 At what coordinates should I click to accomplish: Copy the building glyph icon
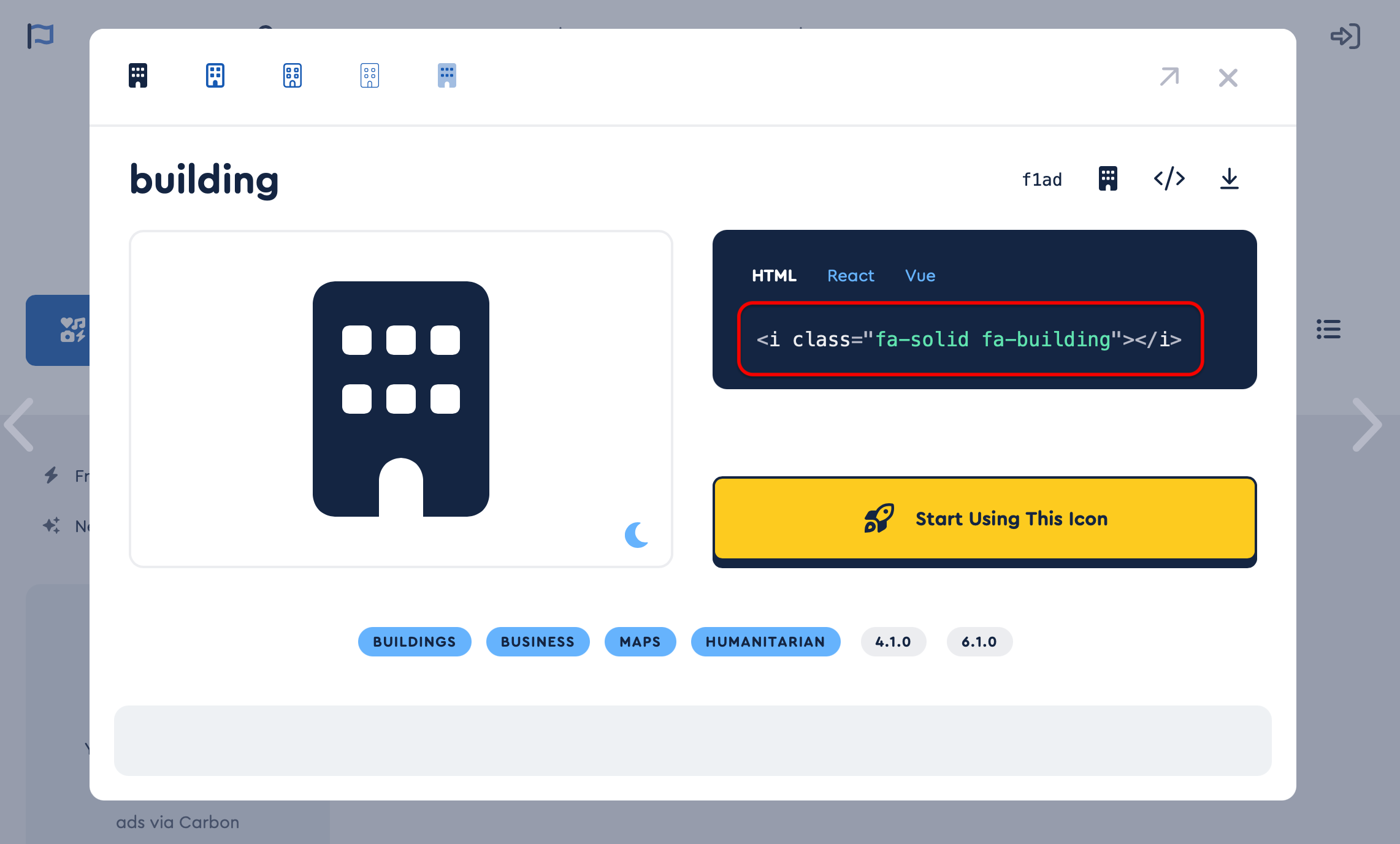click(x=1107, y=179)
